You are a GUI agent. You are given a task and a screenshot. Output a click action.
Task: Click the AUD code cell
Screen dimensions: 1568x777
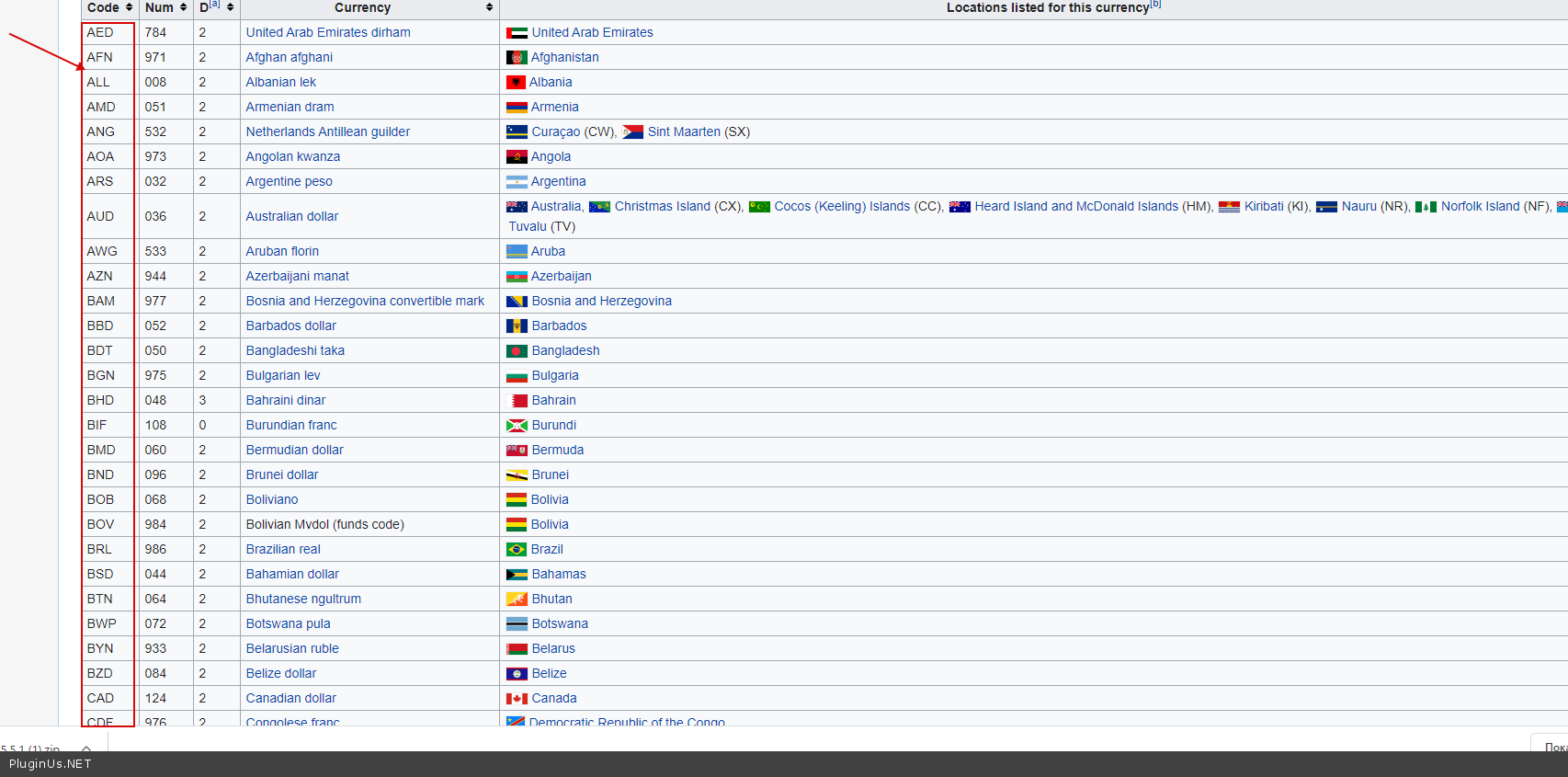pyautogui.click(x=101, y=216)
